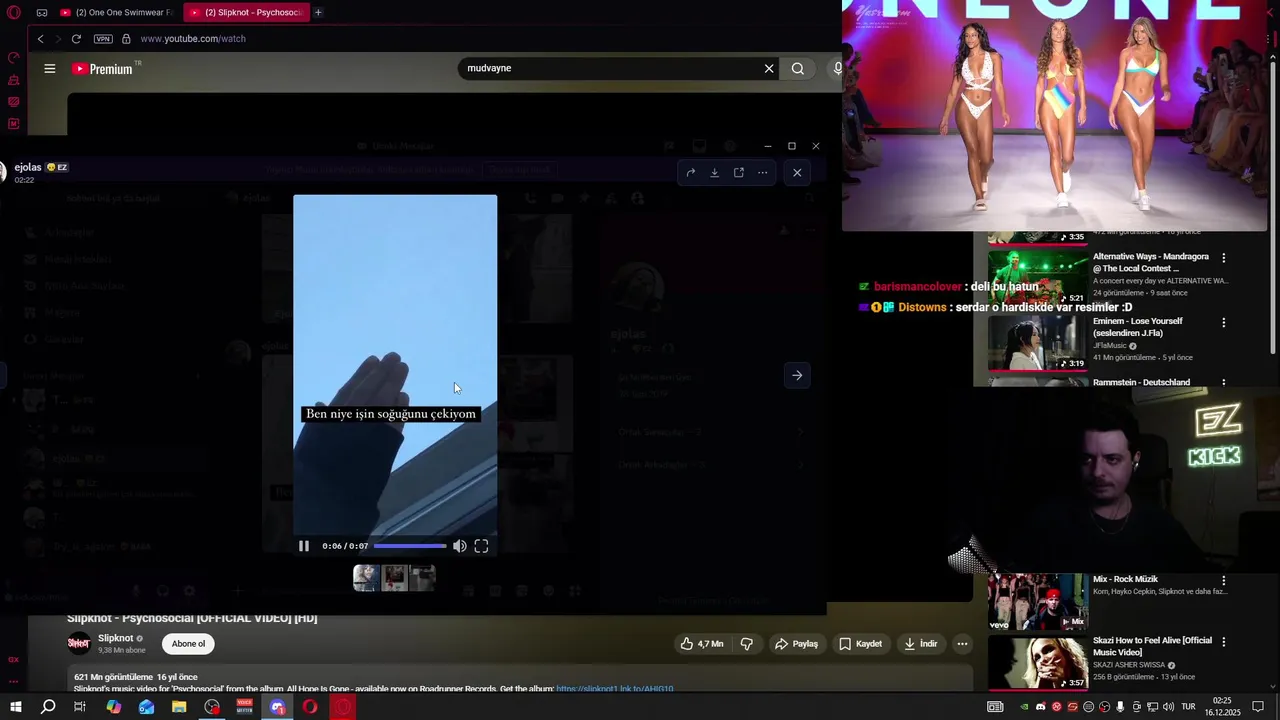Open options menu for Eminem Lose Yourself

pyautogui.click(x=1223, y=323)
